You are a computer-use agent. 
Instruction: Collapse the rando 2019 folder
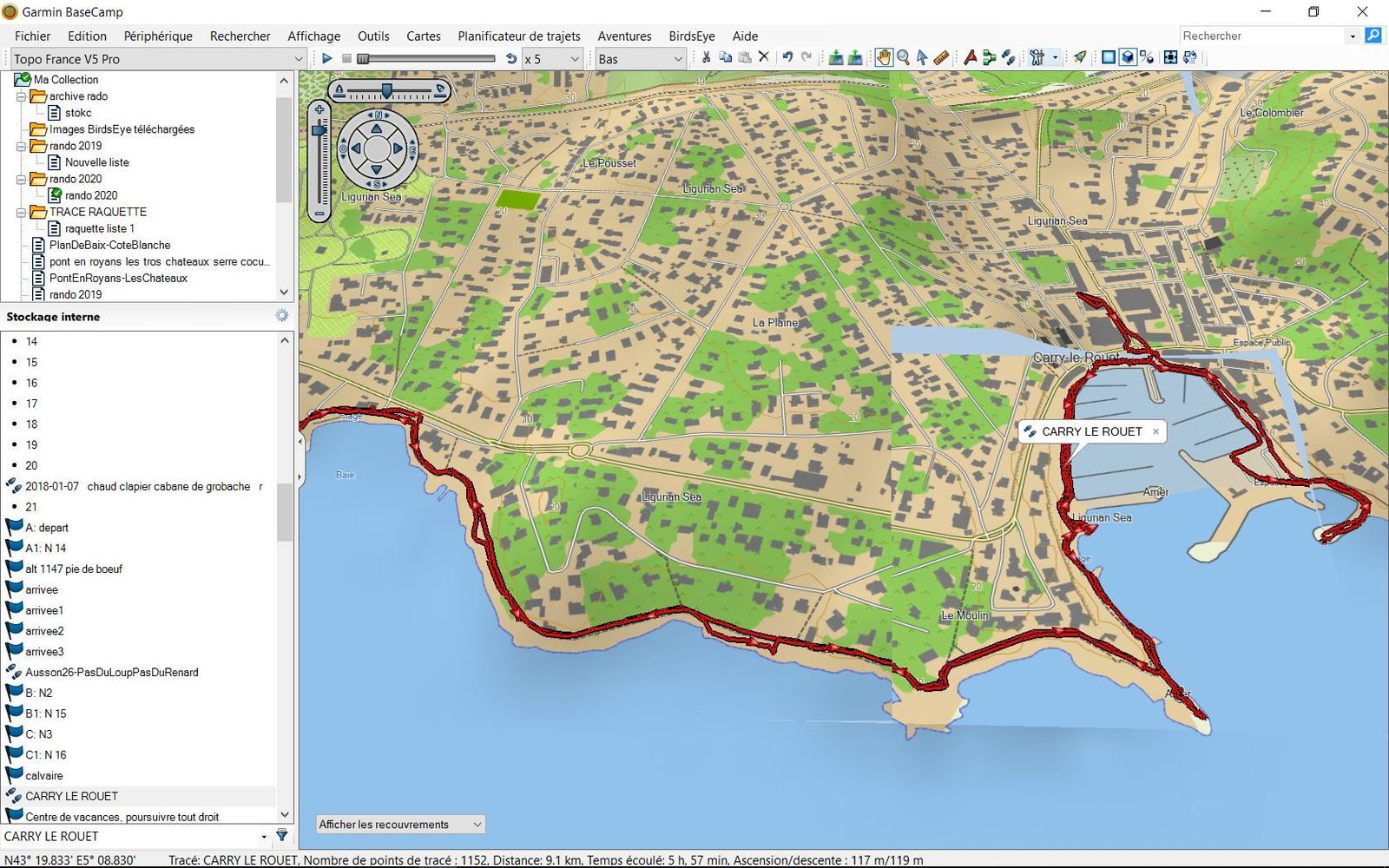coord(21,146)
